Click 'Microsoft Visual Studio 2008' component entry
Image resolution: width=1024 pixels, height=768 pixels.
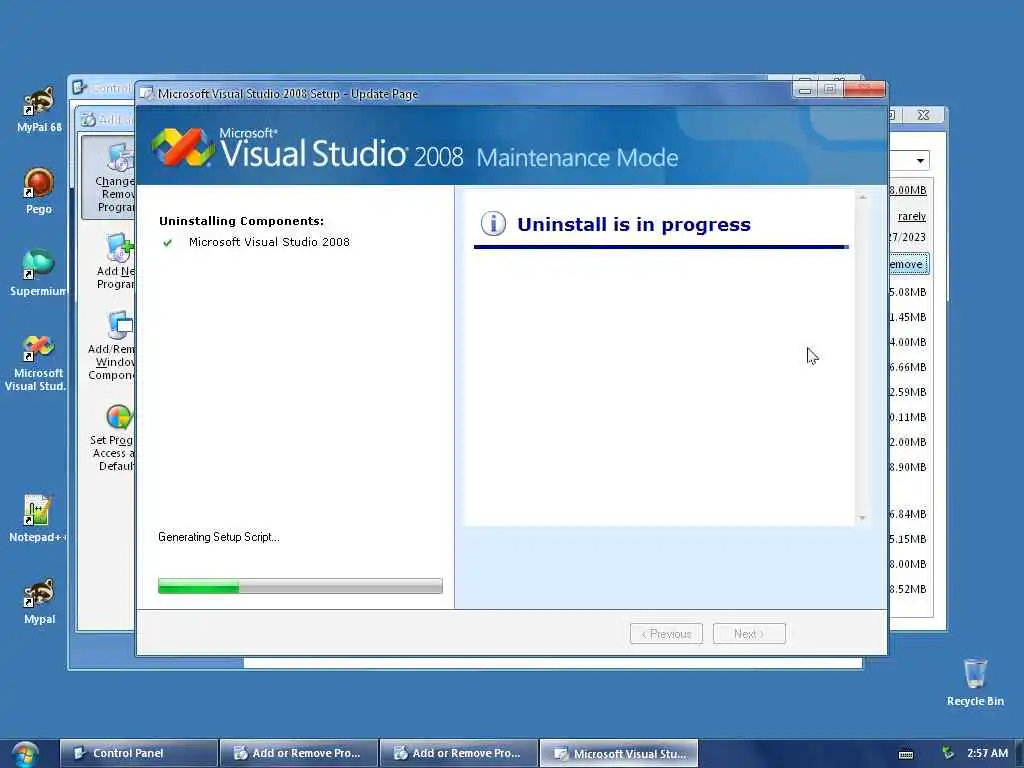click(x=269, y=242)
